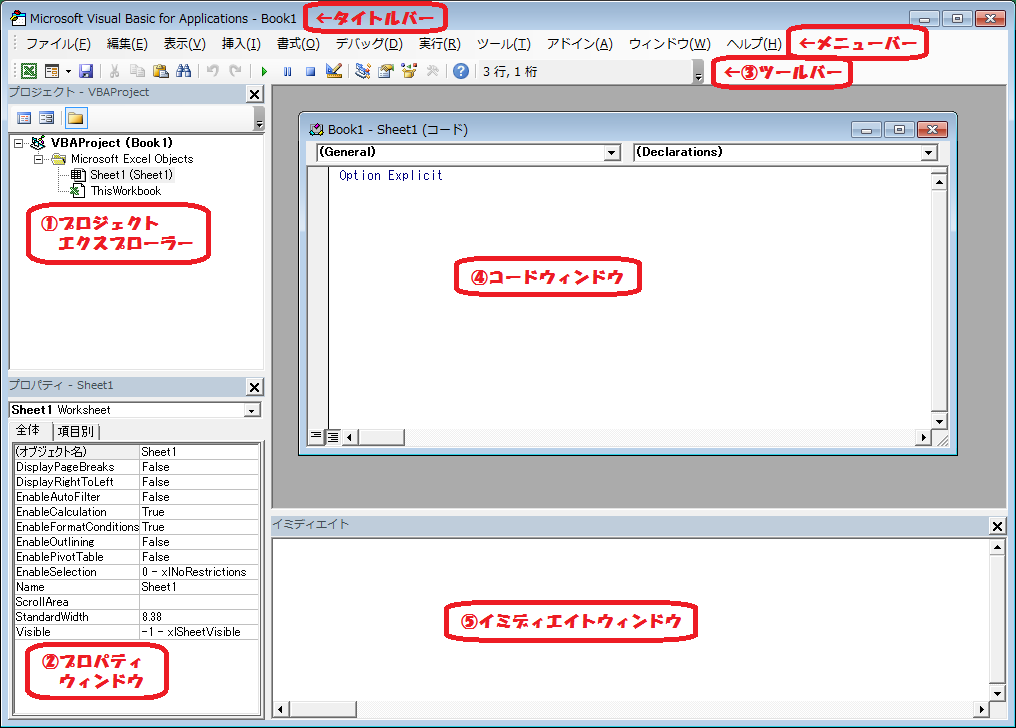This screenshot has width=1016, height=728.
Task: Select the EnableSelection xlNoRestrictions value
Action: (199, 572)
